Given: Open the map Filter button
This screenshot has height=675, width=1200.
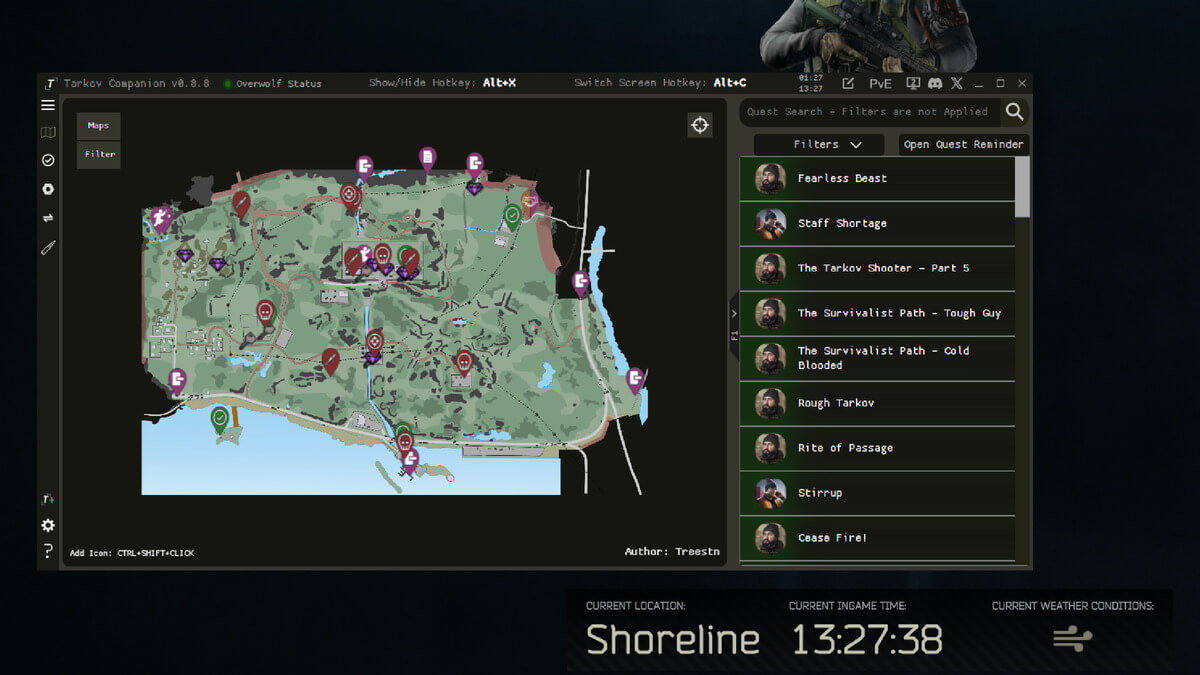Looking at the screenshot, I should (x=99, y=155).
